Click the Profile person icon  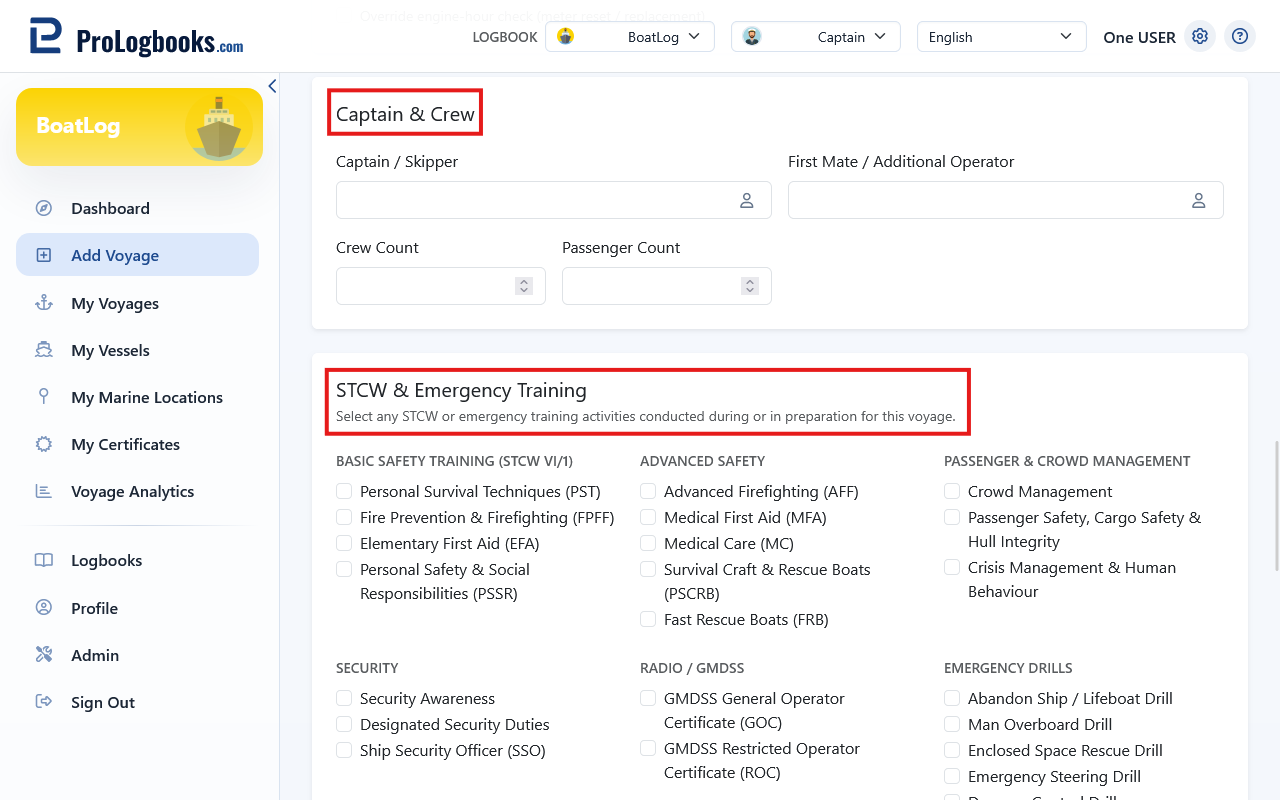pyautogui.click(x=44, y=608)
